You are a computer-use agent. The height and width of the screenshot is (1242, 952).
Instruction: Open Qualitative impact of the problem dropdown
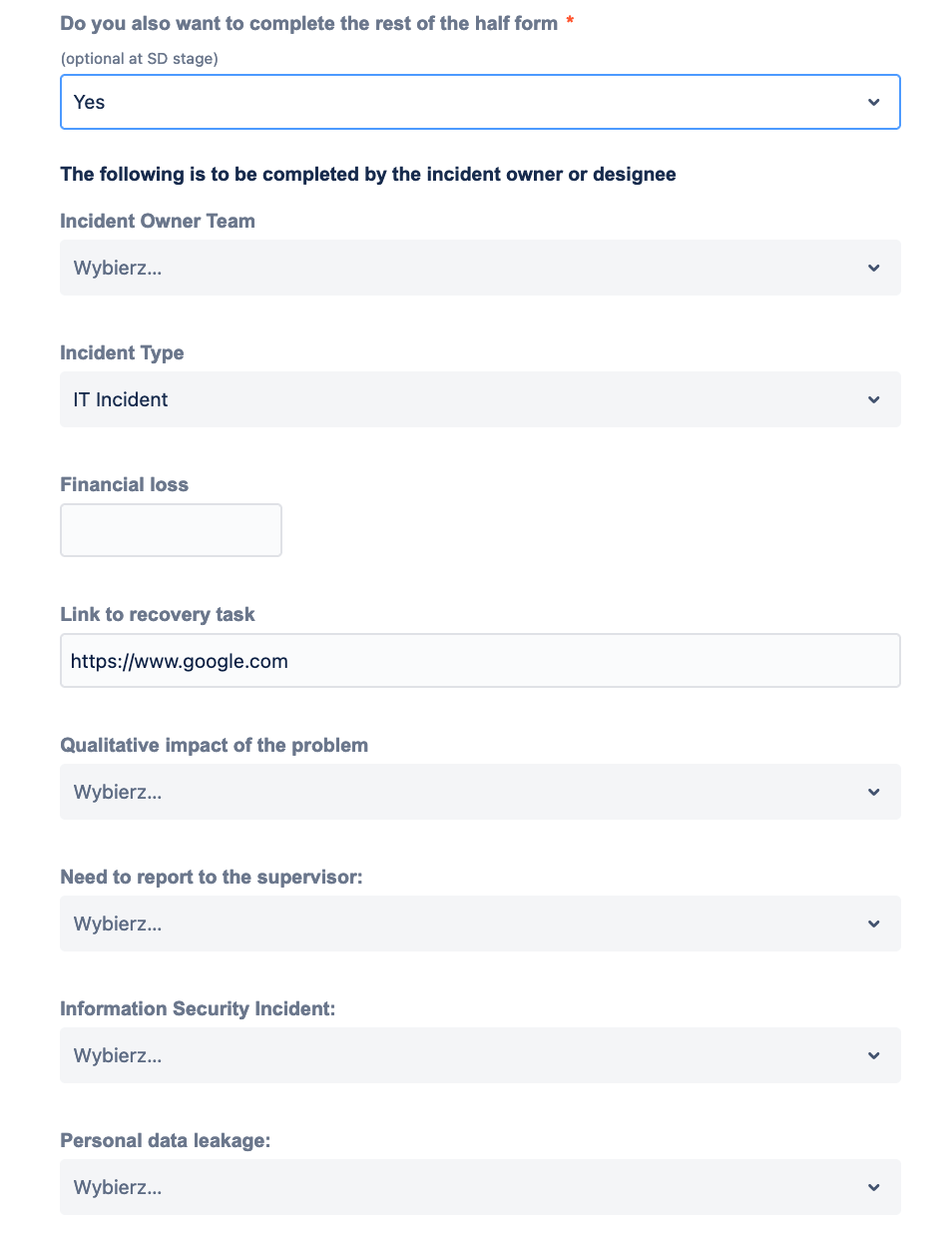click(459, 792)
